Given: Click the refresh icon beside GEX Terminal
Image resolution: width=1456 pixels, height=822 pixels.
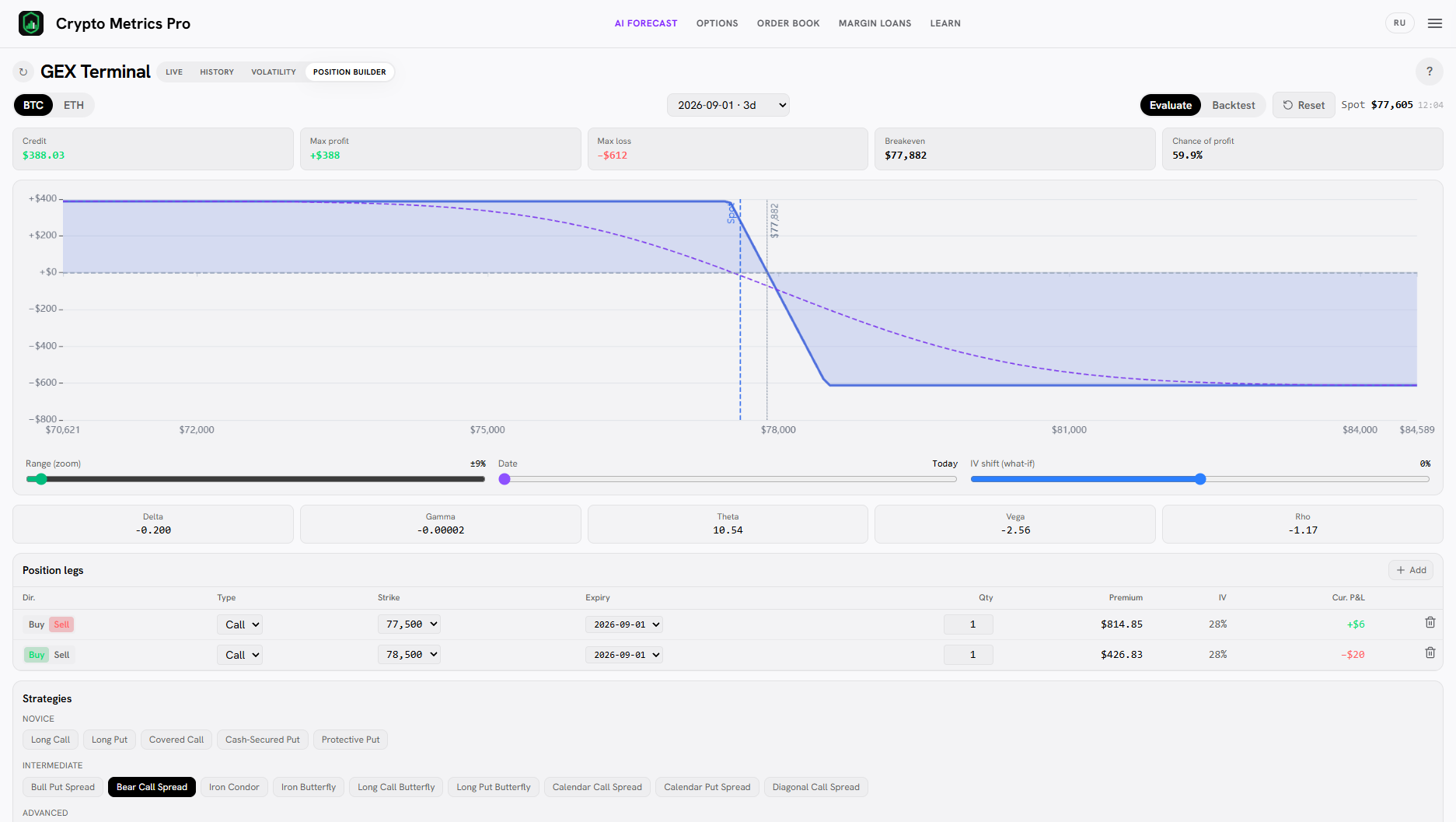Looking at the screenshot, I should pos(23,72).
